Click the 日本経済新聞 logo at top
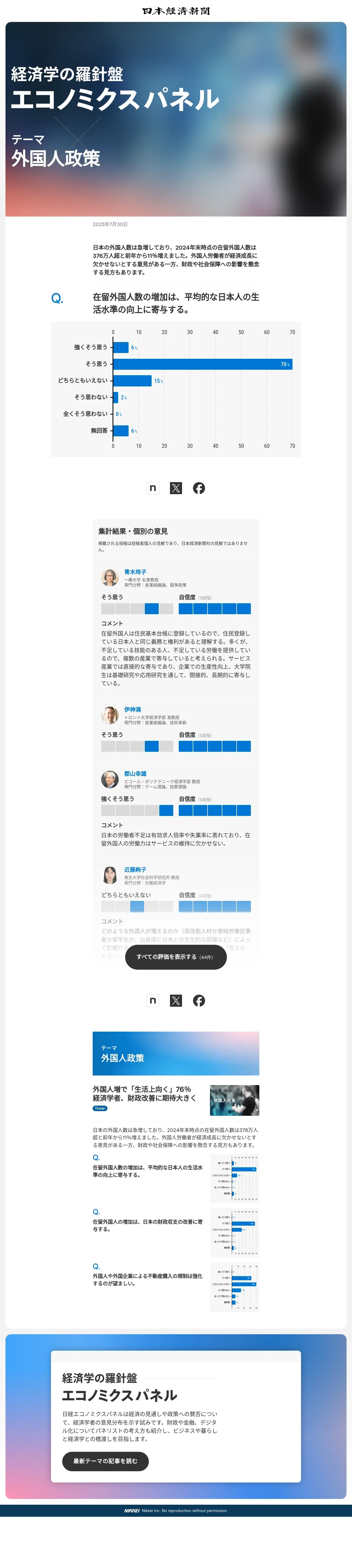 (176, 11)
